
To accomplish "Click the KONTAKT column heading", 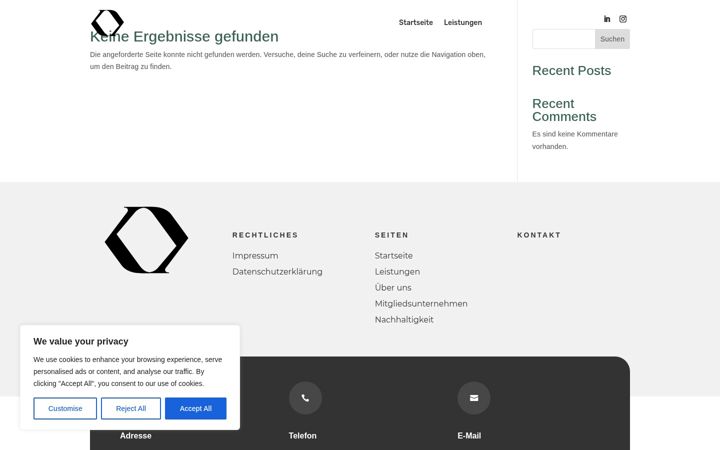I will (x=539, y=235).
